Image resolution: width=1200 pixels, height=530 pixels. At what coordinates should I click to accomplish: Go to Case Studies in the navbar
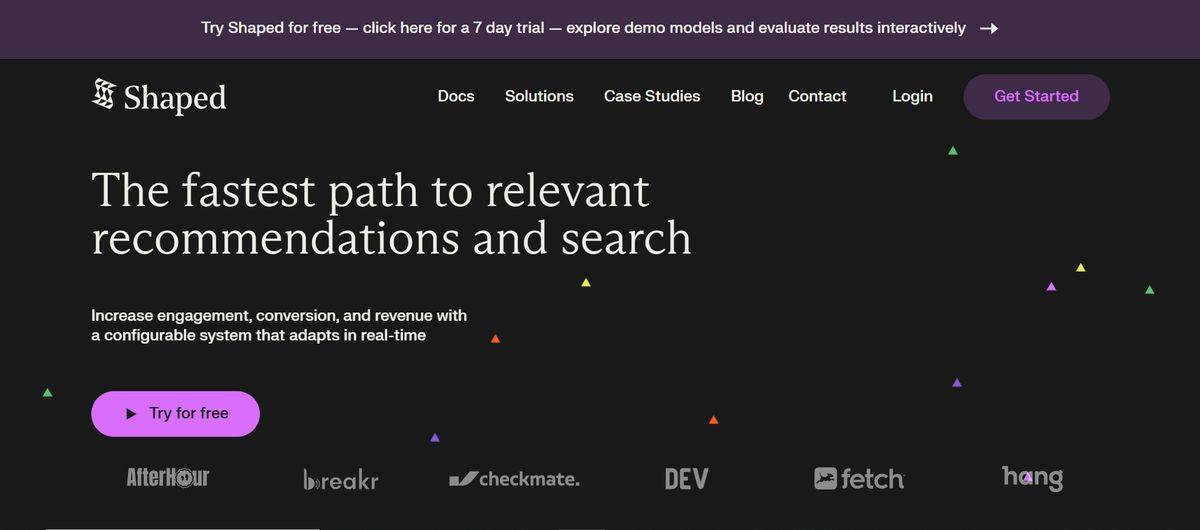point(652,96)
